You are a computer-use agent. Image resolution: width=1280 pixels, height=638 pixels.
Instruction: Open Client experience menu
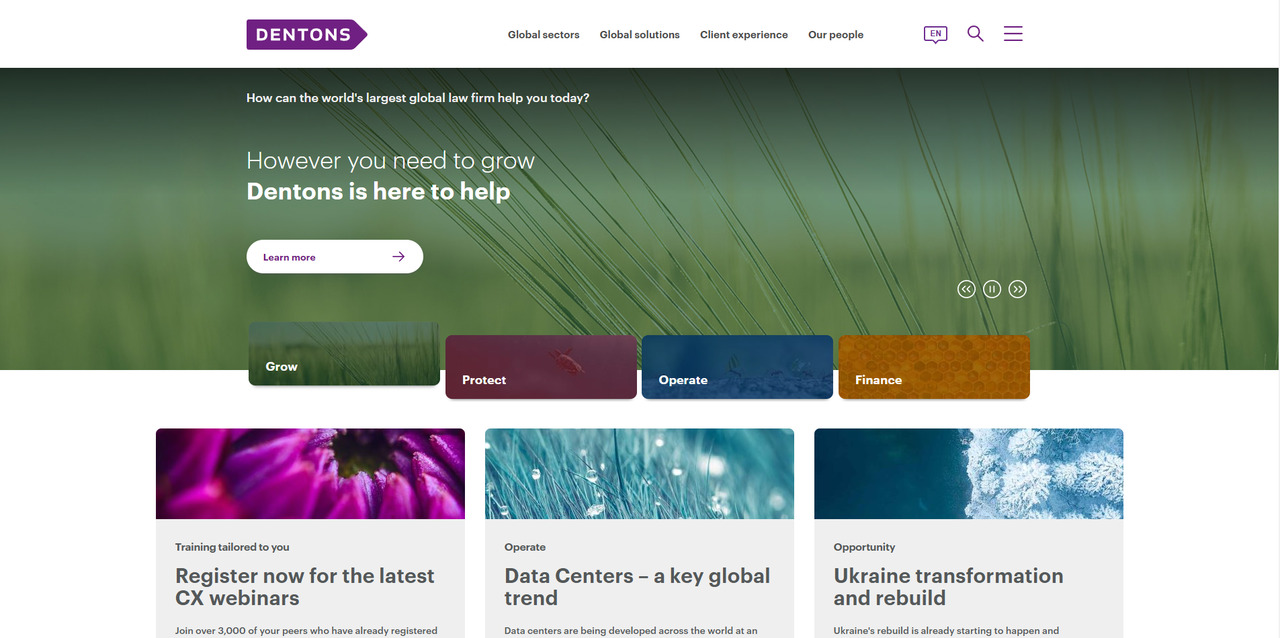point(744,34)
